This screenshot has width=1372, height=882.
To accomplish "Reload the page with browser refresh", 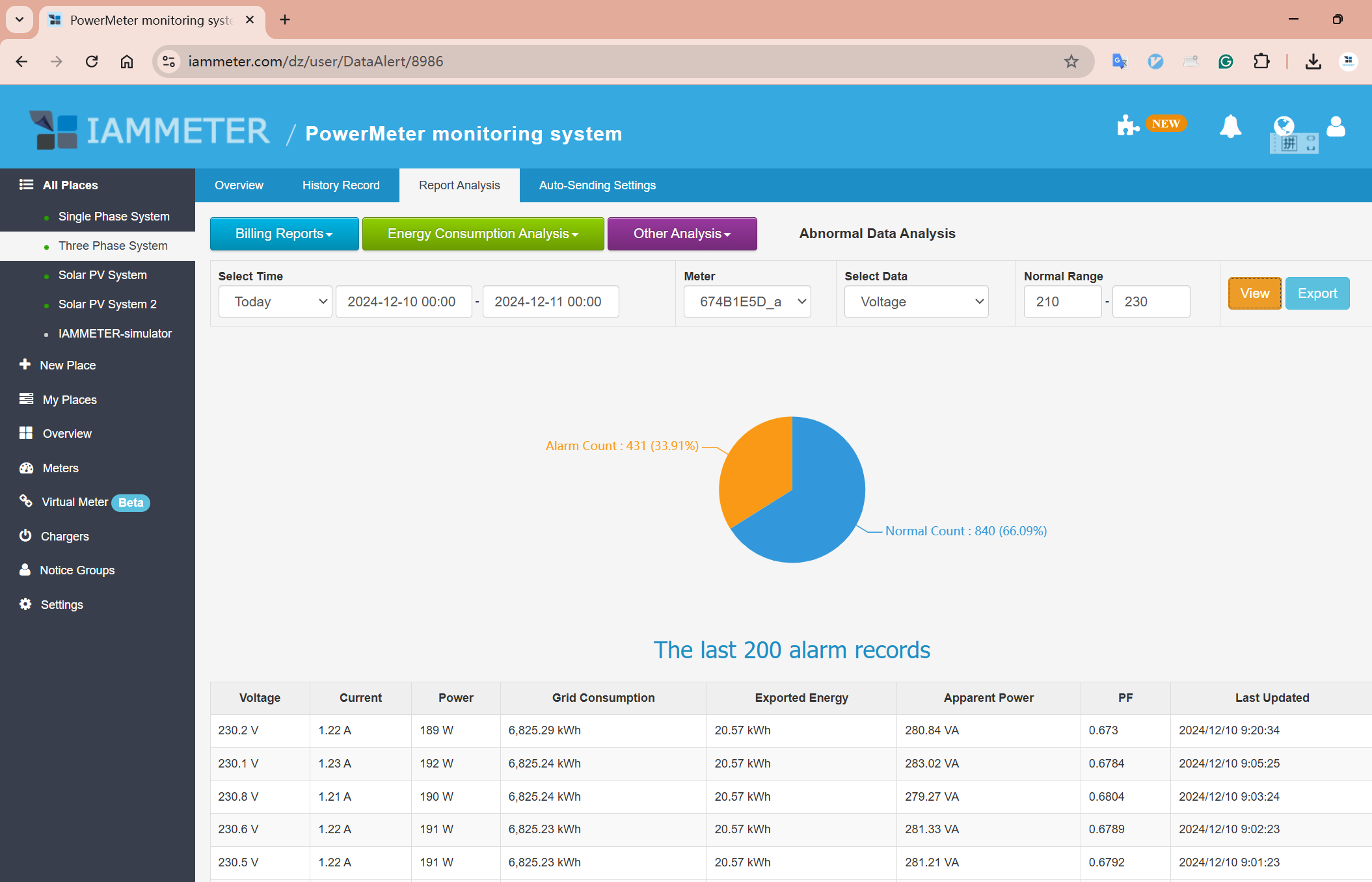I will tap(92, 61).
